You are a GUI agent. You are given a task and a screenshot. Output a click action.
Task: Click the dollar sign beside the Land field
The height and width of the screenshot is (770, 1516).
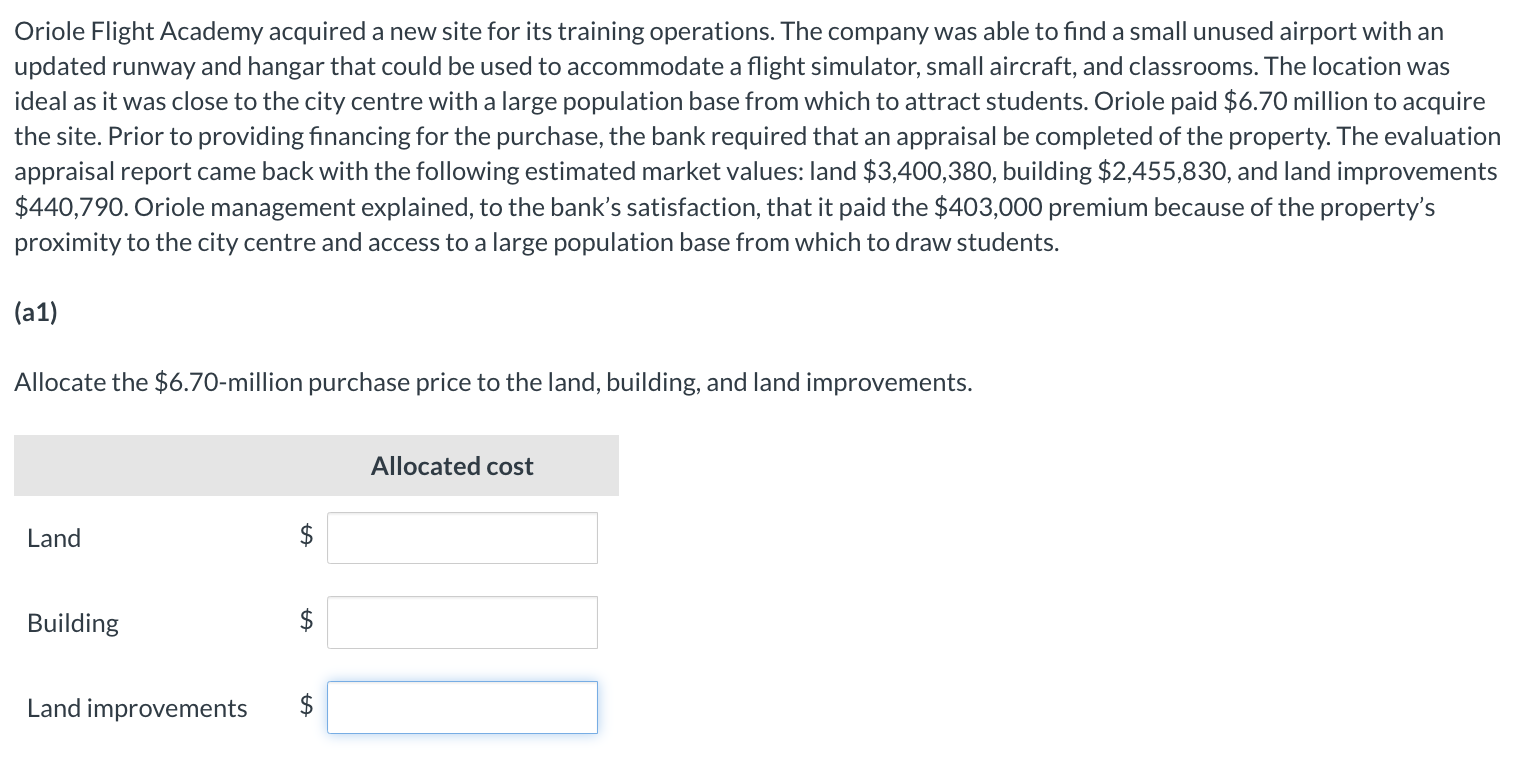pyautogui.click(x=305, y=537)
